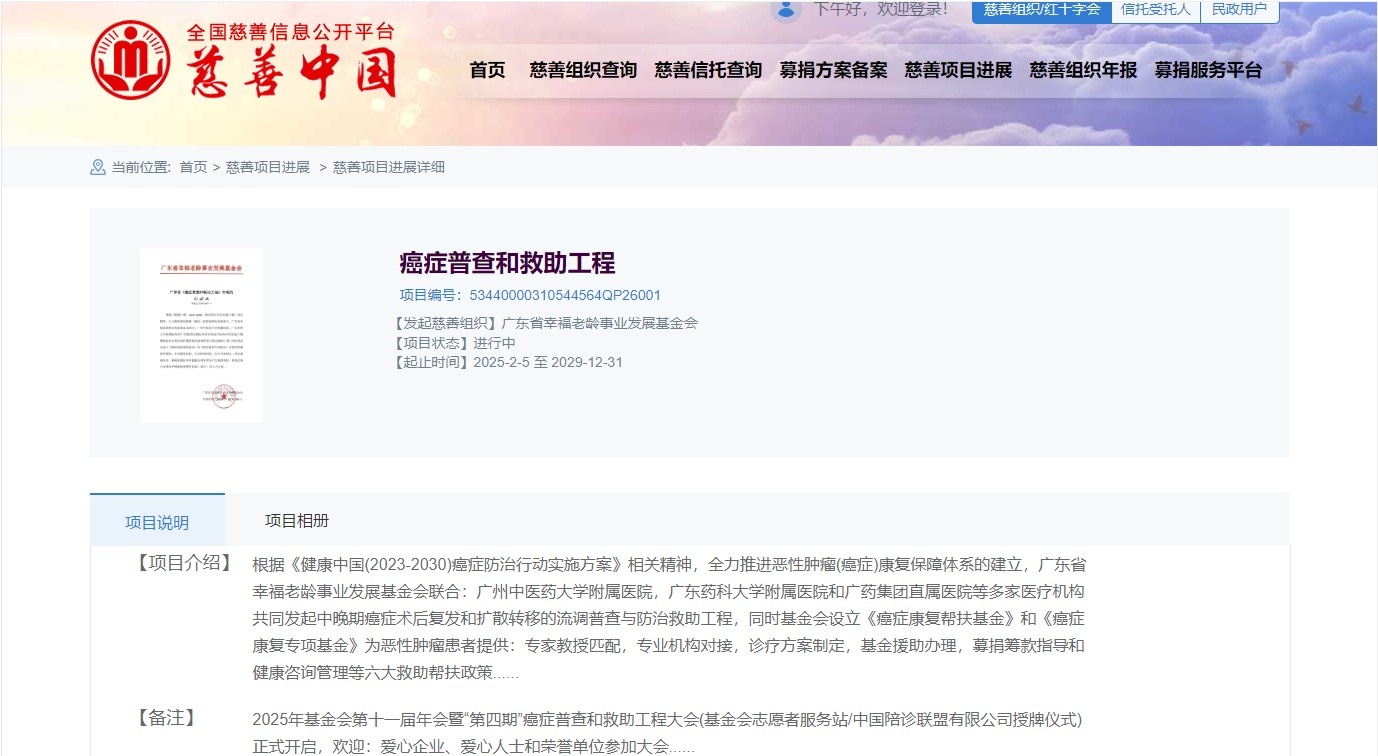Select the 项目说明 tab
This screenshot has height=756, width=1378.
157,521
